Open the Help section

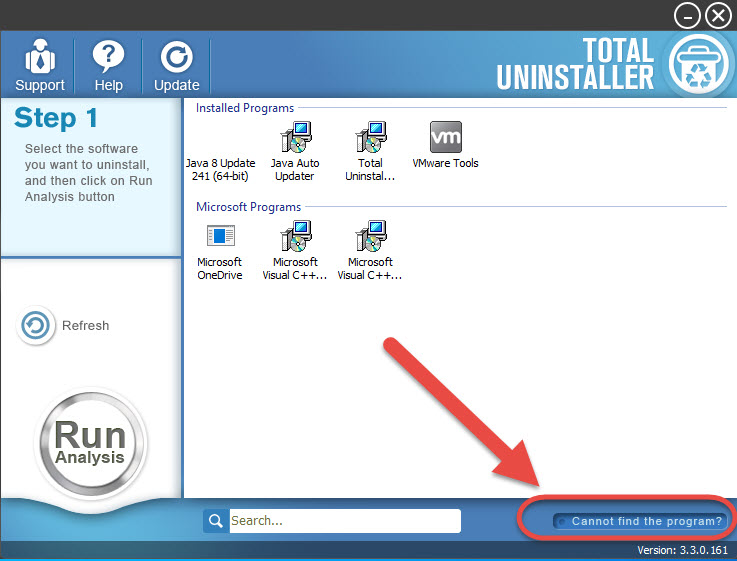coord(109,65)
